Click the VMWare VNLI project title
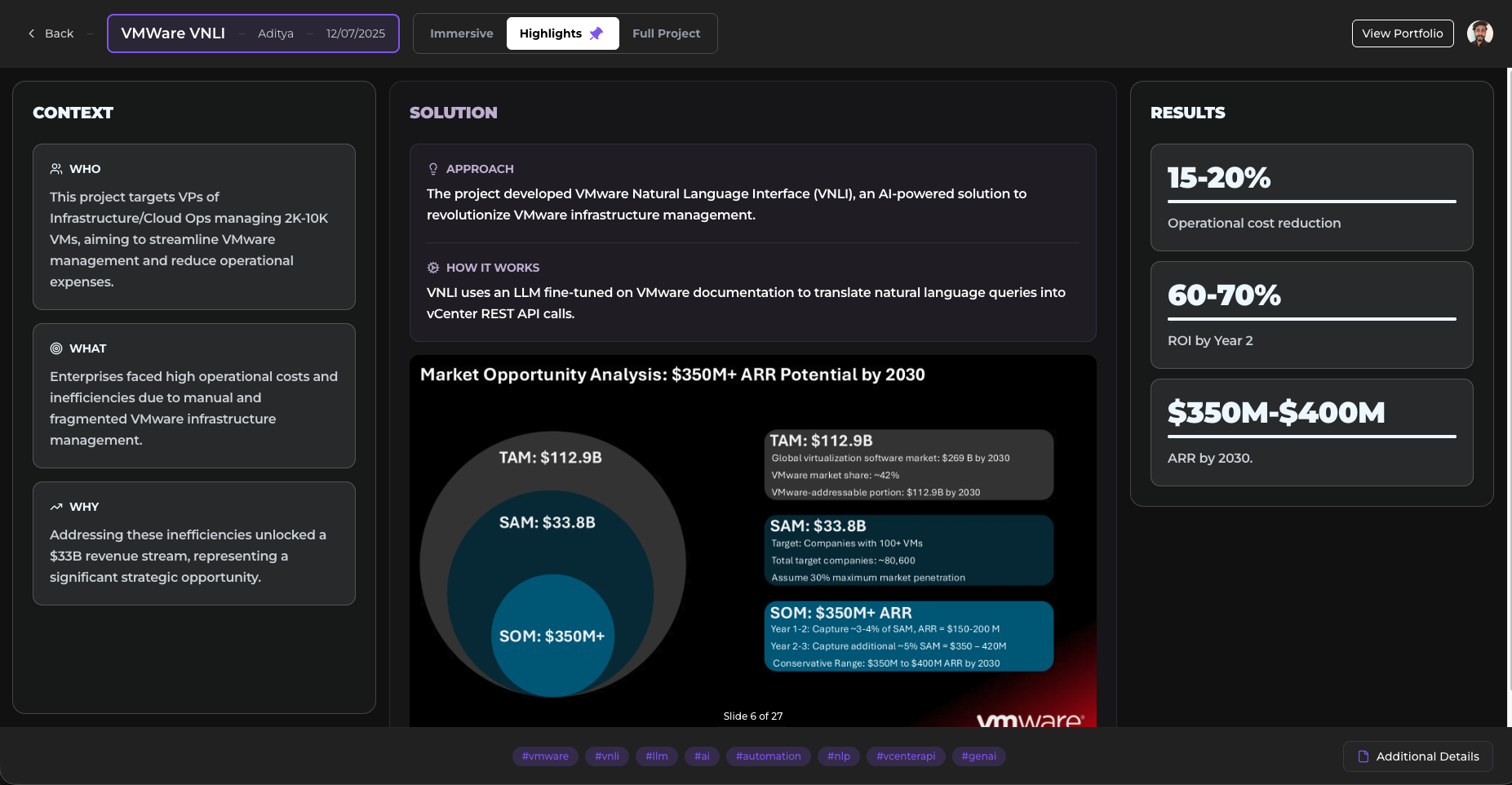This screenshot has width=1512, height=785. 173,33
